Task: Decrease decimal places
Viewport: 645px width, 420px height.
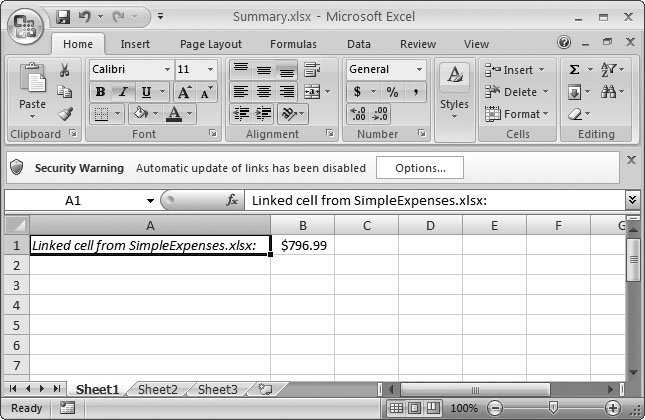Action: tap(380, 114)
